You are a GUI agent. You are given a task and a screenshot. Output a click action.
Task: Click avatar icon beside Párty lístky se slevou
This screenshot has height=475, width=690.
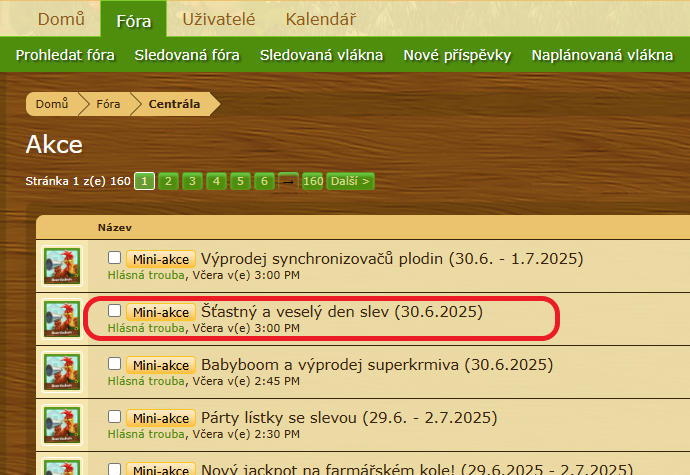click(x=61, y=423)
